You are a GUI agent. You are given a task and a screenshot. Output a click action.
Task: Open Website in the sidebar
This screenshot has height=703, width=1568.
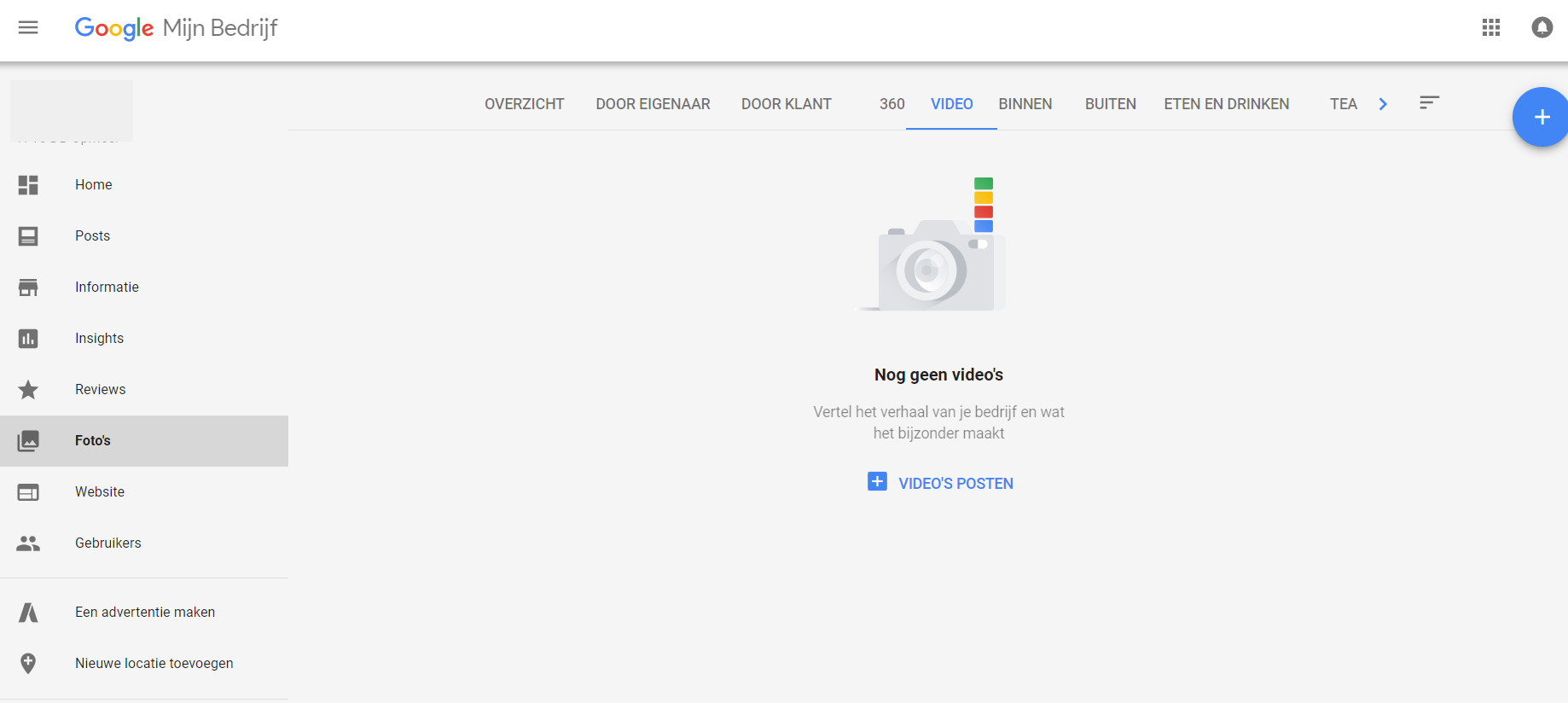coord(100,492)
